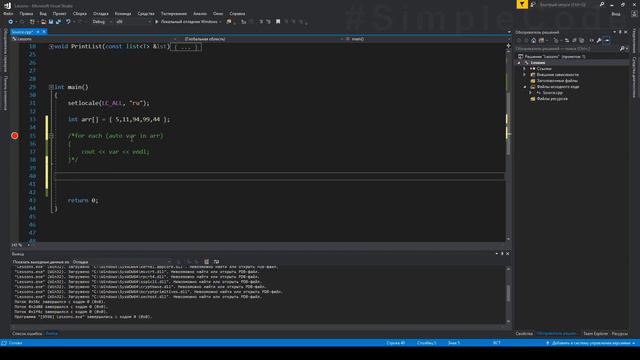Click the notifications flag icon
Image resolution: width=640 pixels, height=360 pixels.
[522, 4]
